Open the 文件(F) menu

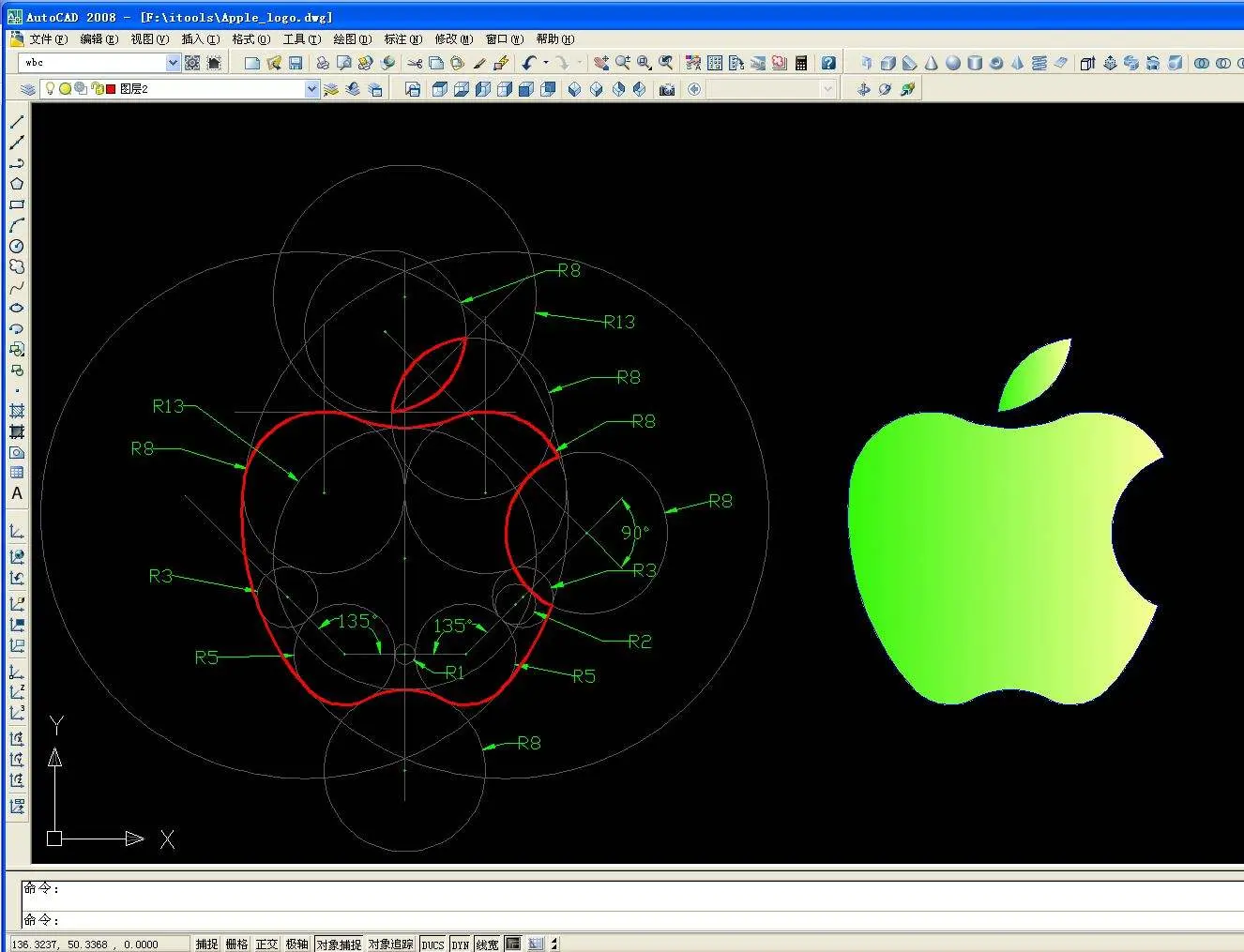click(x=48, y=39)
